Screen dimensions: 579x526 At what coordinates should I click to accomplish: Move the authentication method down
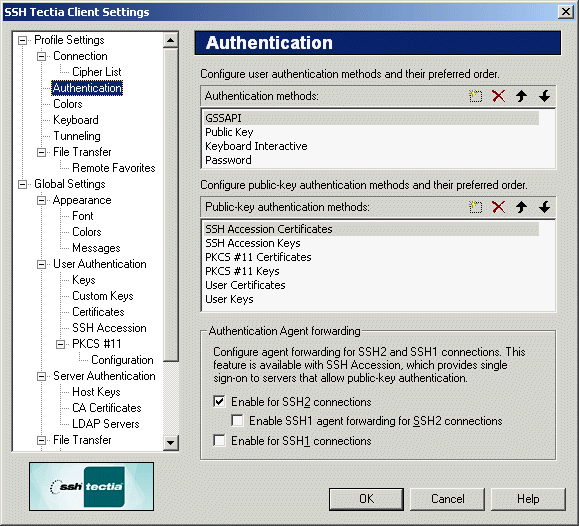pyautogui.click(x=544, y=96)
